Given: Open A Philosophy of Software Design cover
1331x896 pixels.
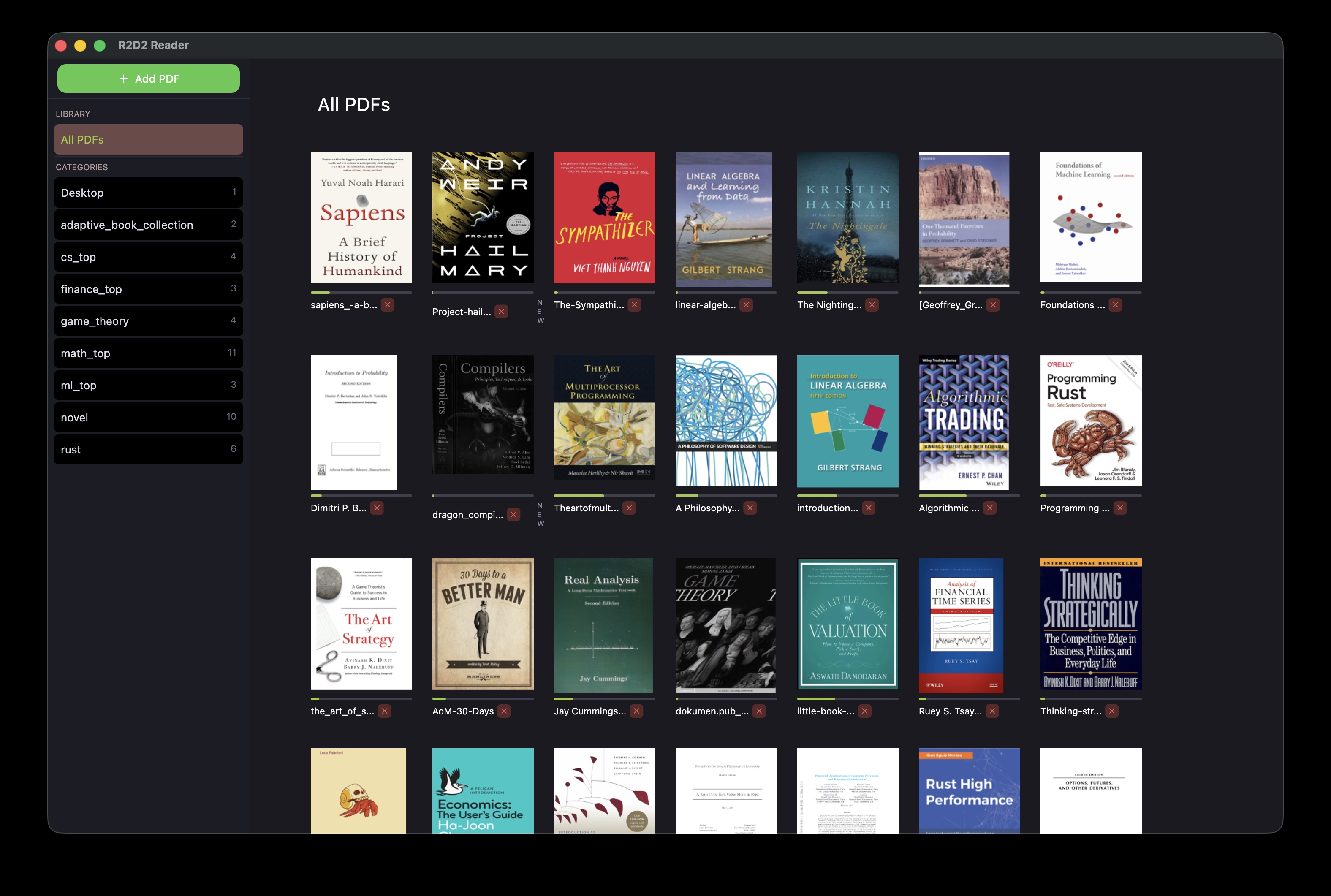Looking at the screenshot, I should pos(726,421).
